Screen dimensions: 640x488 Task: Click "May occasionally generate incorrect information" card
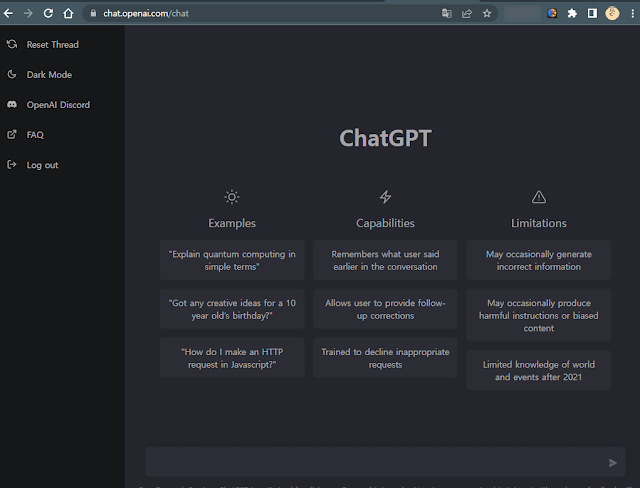(x=539, y=260)
